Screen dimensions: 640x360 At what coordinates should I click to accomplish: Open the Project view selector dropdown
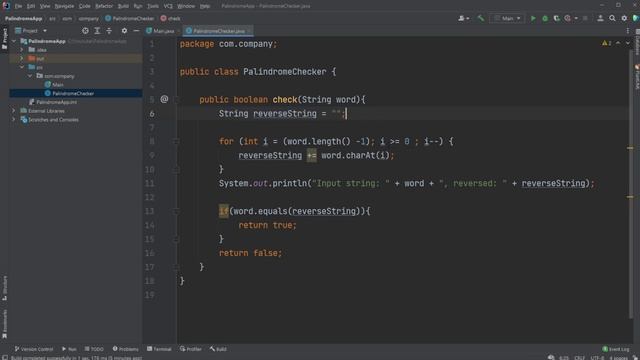[x=31, y=31]
